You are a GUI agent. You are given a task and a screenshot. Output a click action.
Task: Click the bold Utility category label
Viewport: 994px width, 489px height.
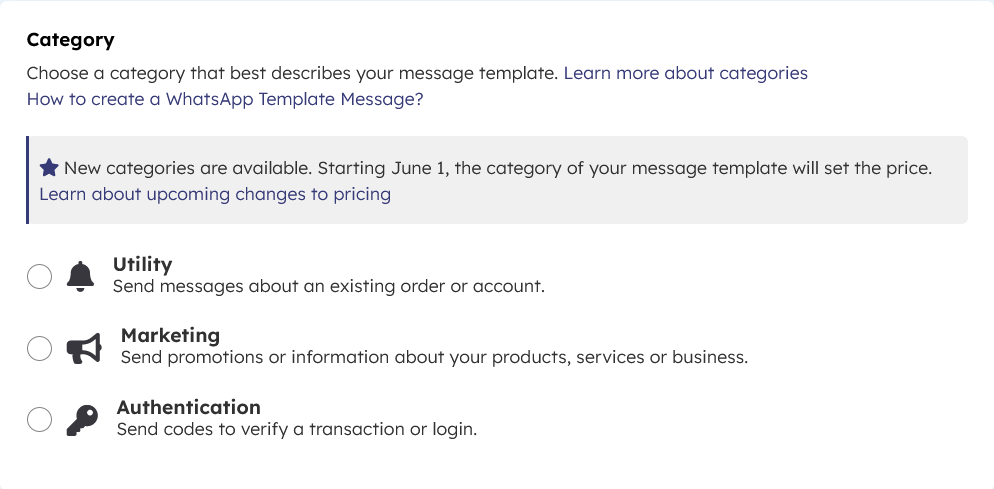[142, 265]
